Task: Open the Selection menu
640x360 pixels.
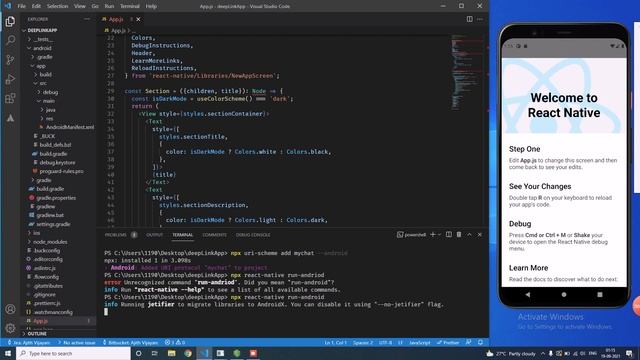Action: coord(58,6)
